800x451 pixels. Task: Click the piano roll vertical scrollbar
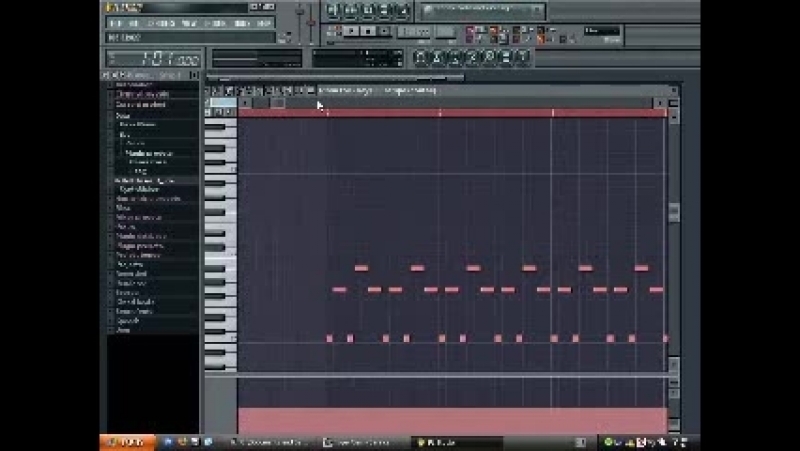tap(673, 212)
